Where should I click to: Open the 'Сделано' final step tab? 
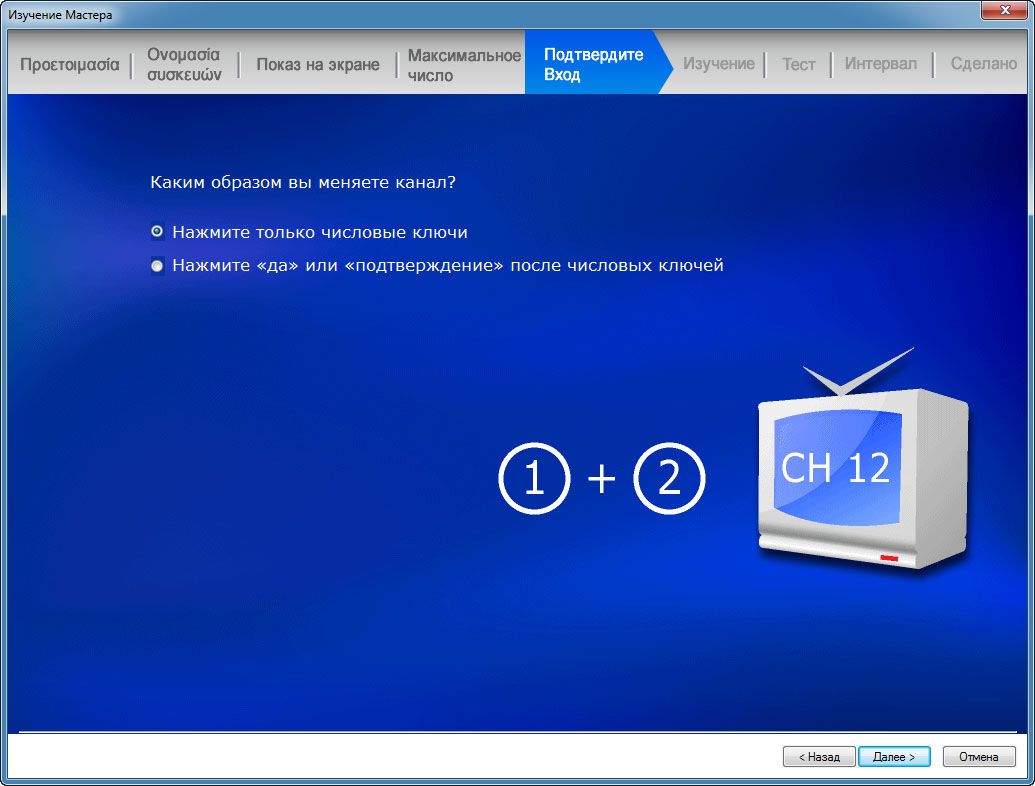coord(984,63)
